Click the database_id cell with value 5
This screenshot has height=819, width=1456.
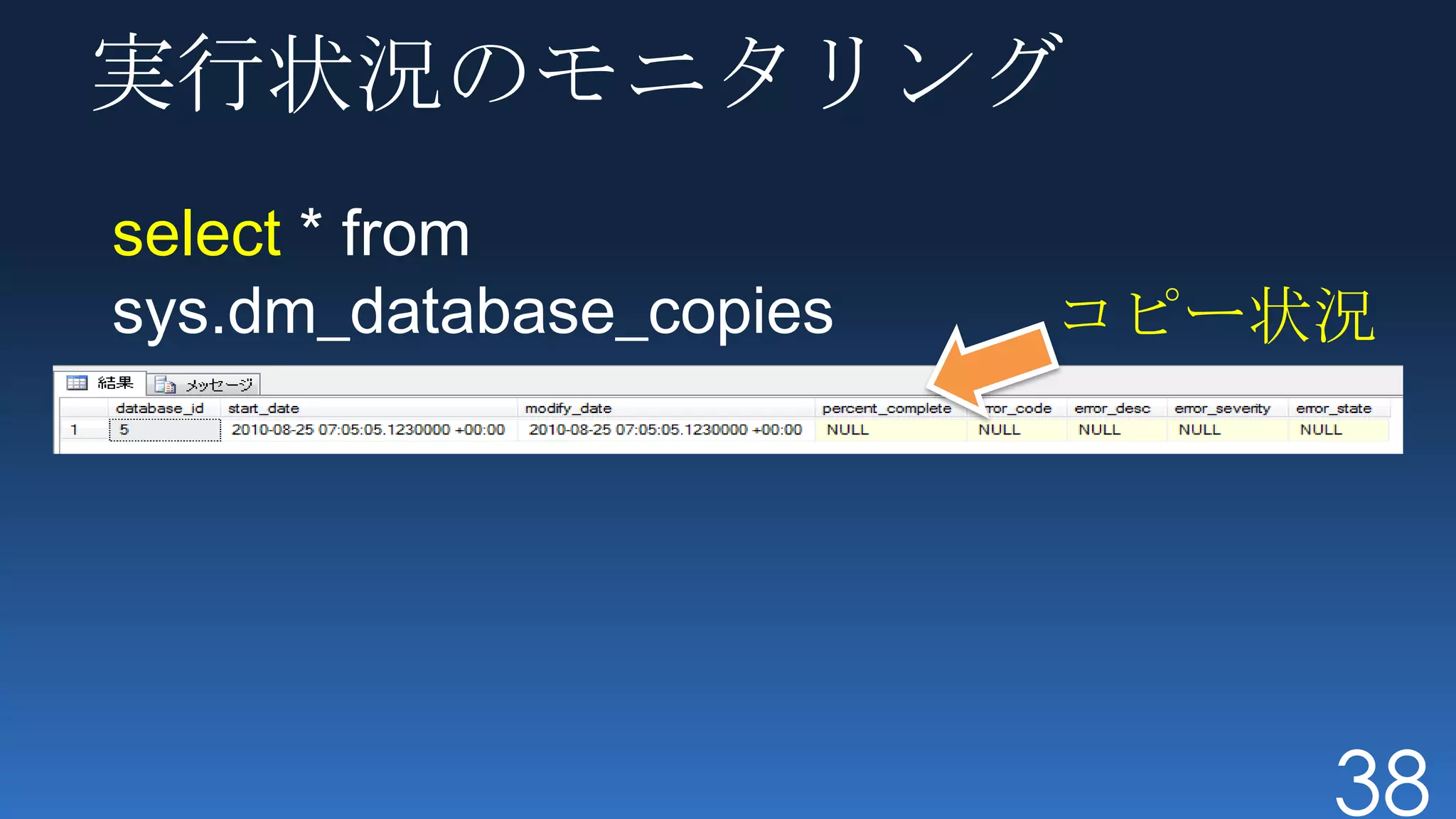pos(165,429)
